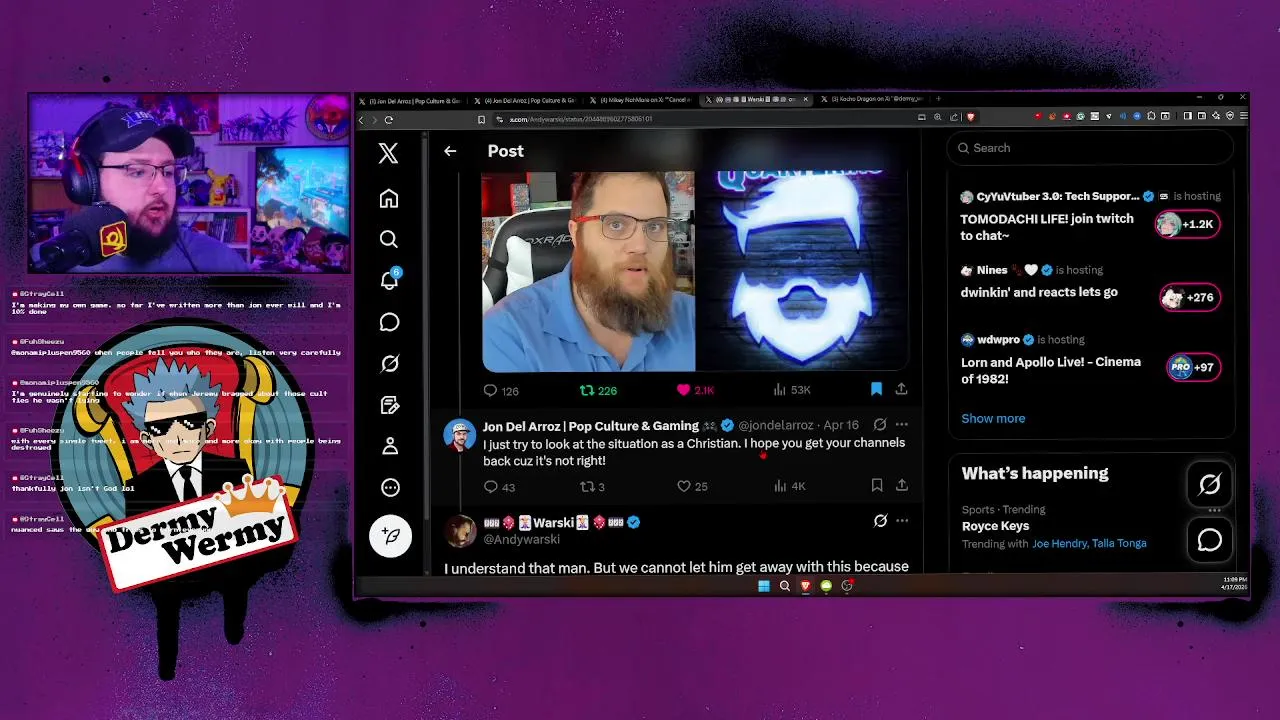Viewport: 1280px width, 720px height.
Task: Reload the page in browser toolbar
Action: [389, 119]
